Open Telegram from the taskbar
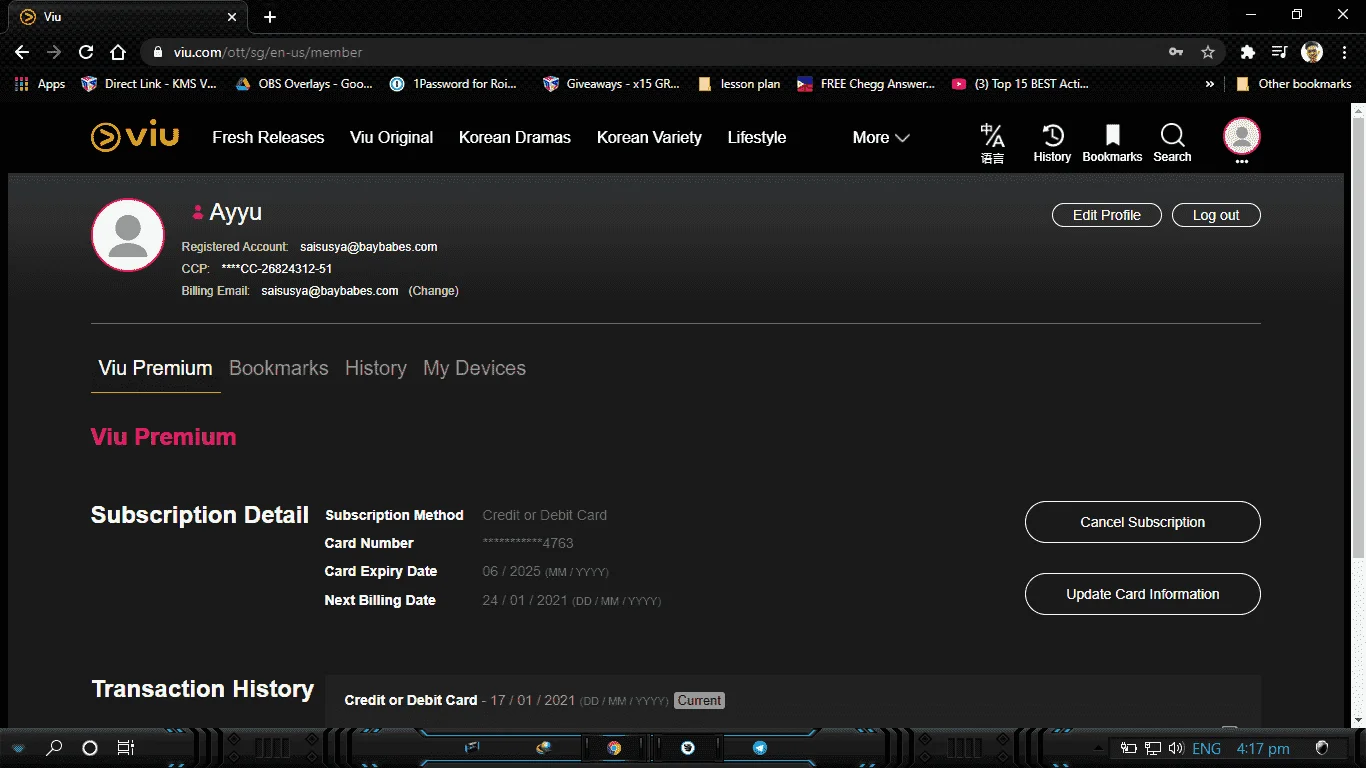Viewport: 1366px width, 768px height. 760,748
